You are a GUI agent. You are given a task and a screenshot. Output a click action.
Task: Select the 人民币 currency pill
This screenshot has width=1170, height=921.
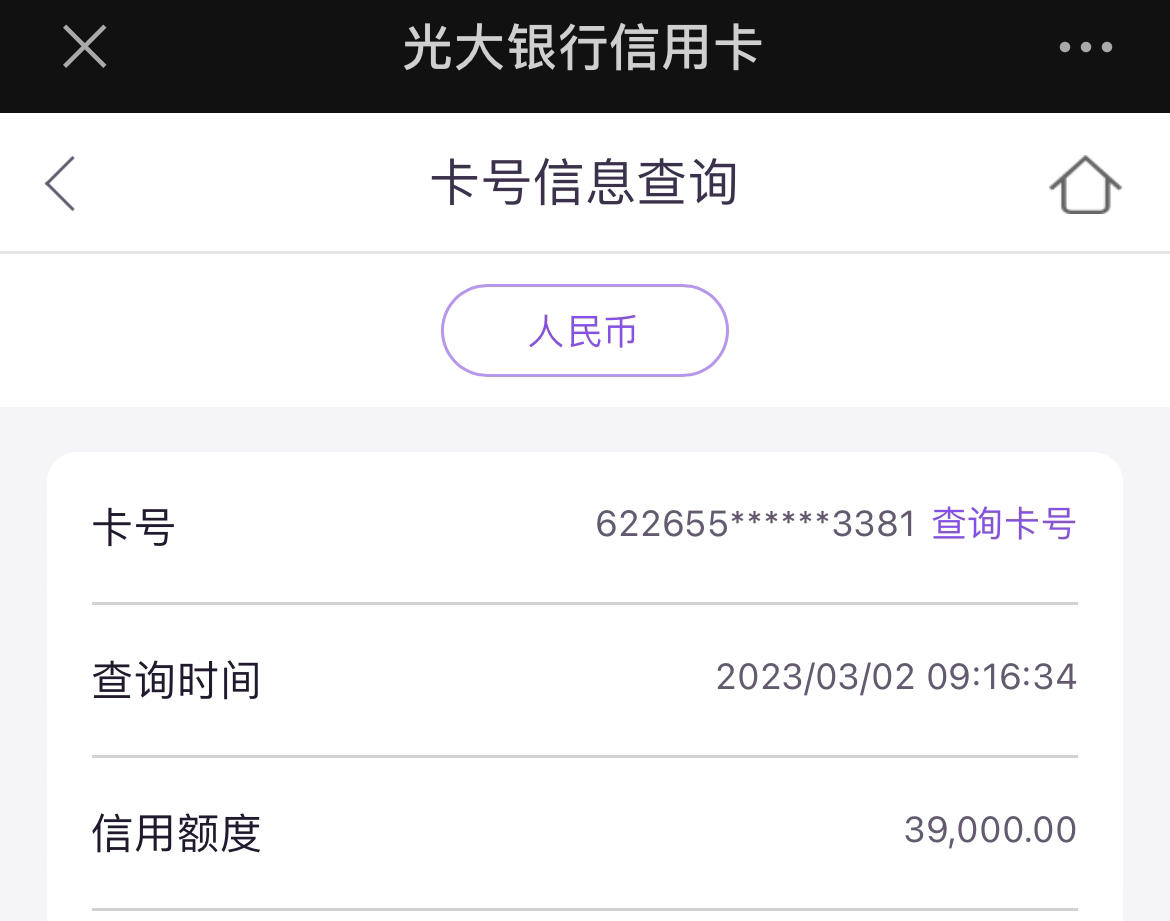point(584,331)
